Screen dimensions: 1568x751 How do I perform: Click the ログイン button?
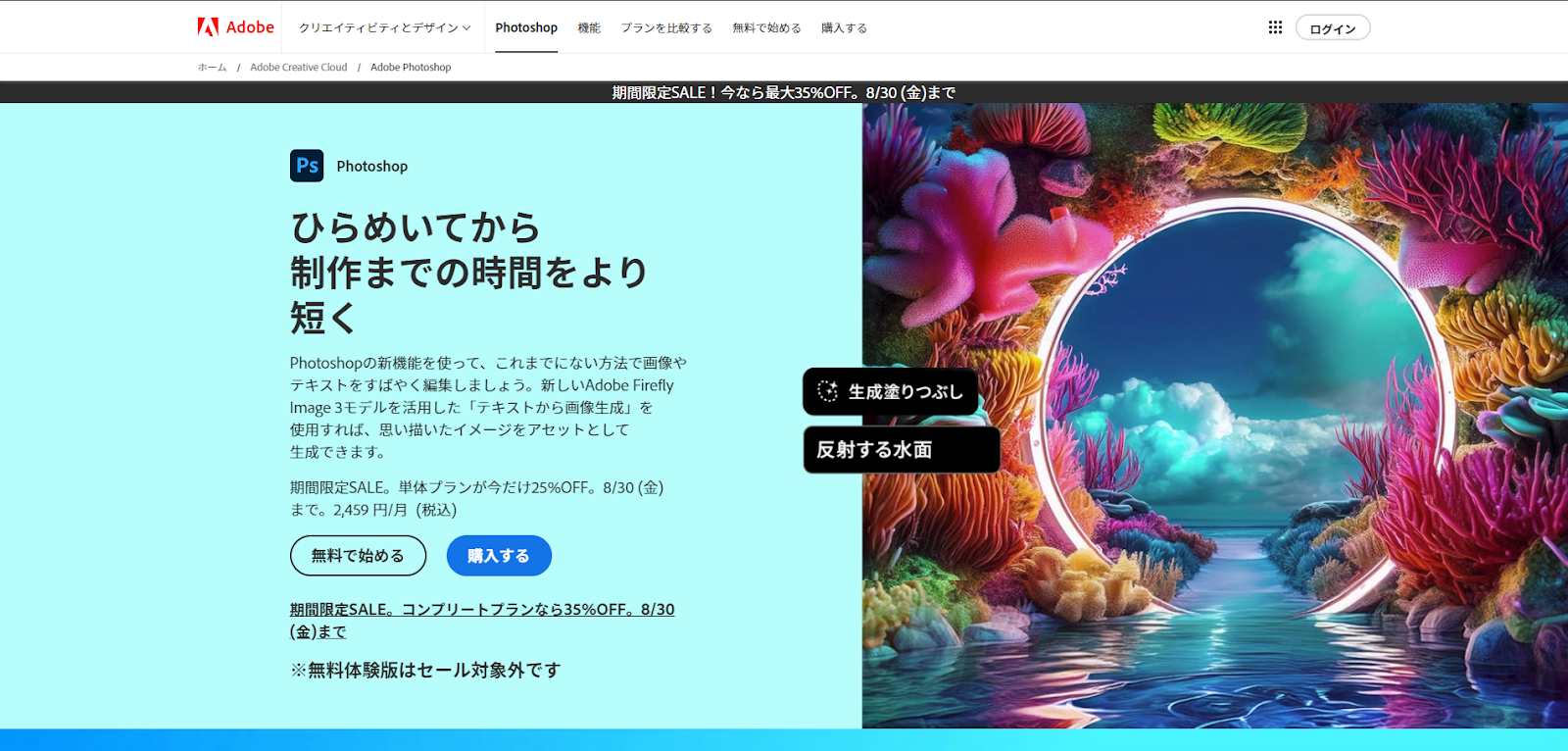(1333, 27)
